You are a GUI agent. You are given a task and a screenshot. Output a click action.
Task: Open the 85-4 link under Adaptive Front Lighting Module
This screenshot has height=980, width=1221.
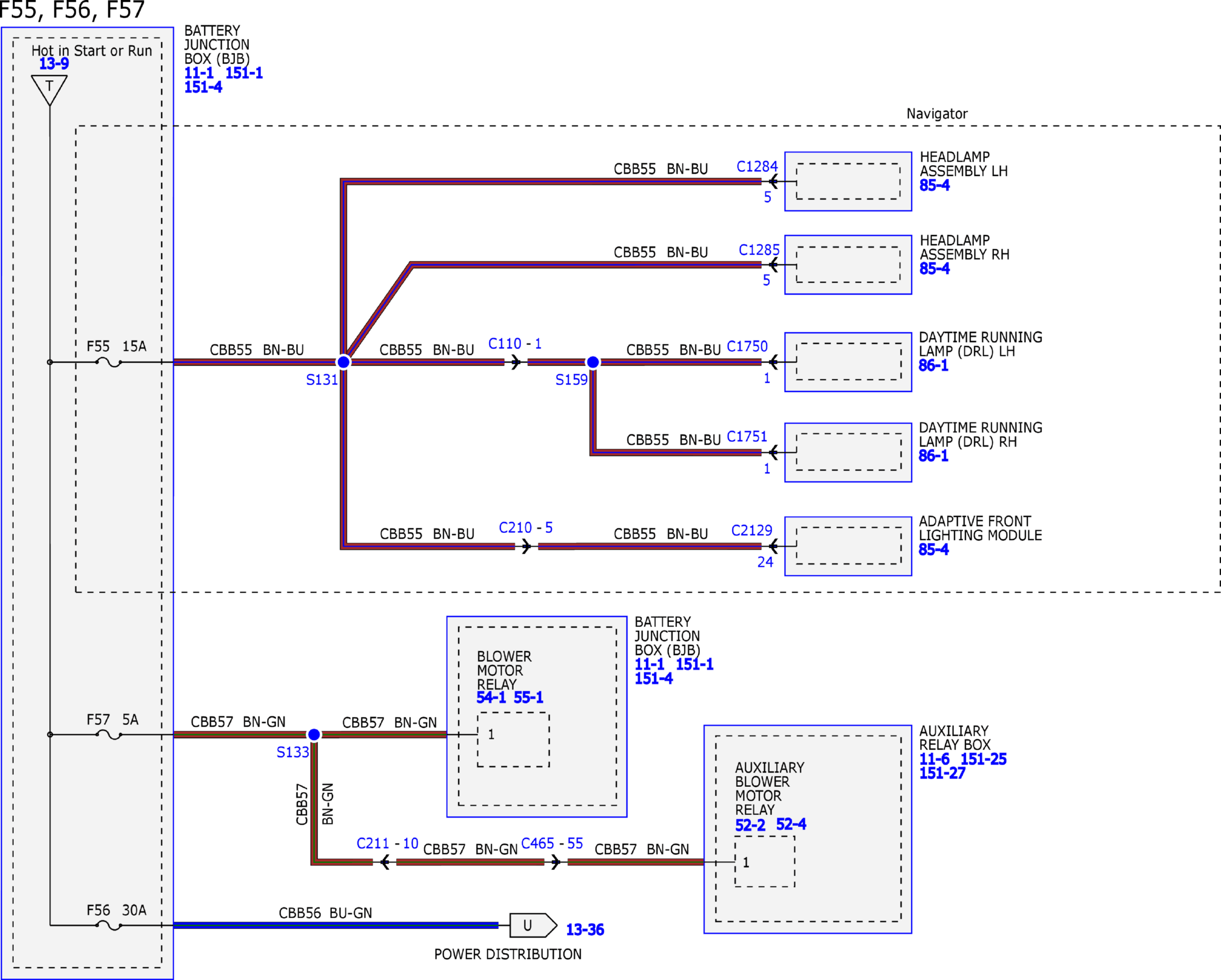pyautogui.click(x=933, y=550)
